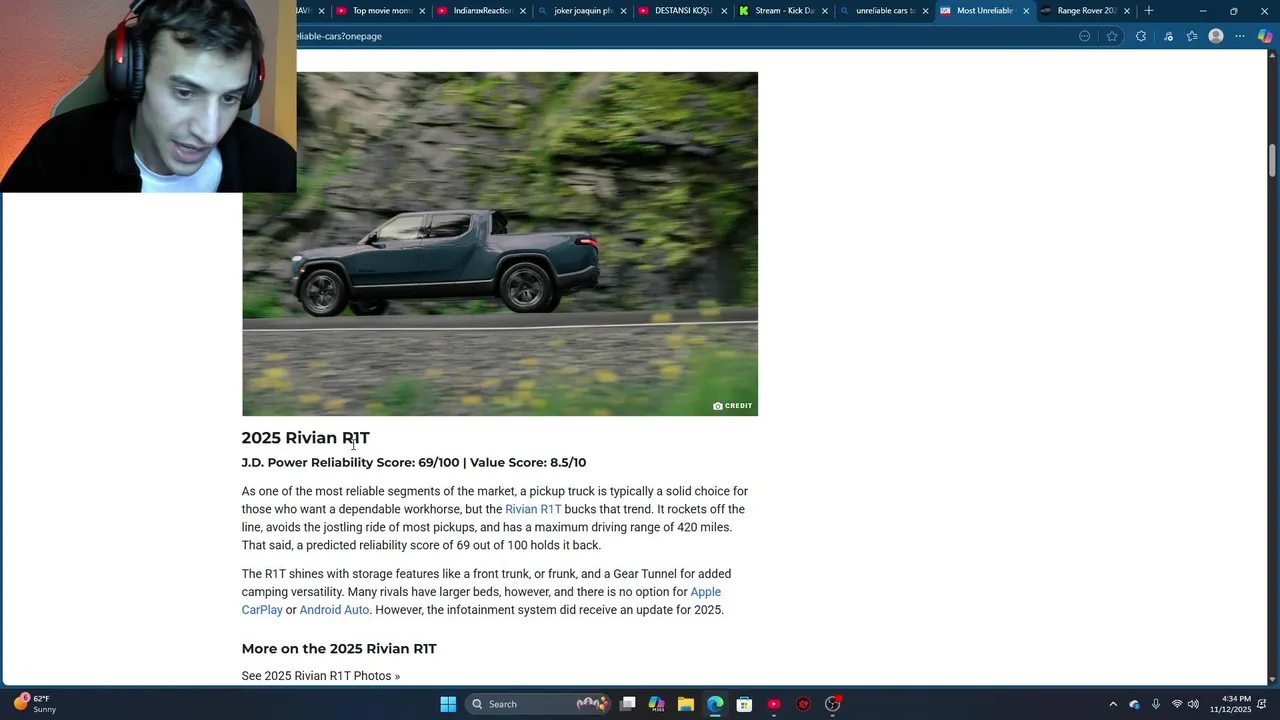
Task: Click the CREDIT camera label on photo
Action: [x=733, y=406]
